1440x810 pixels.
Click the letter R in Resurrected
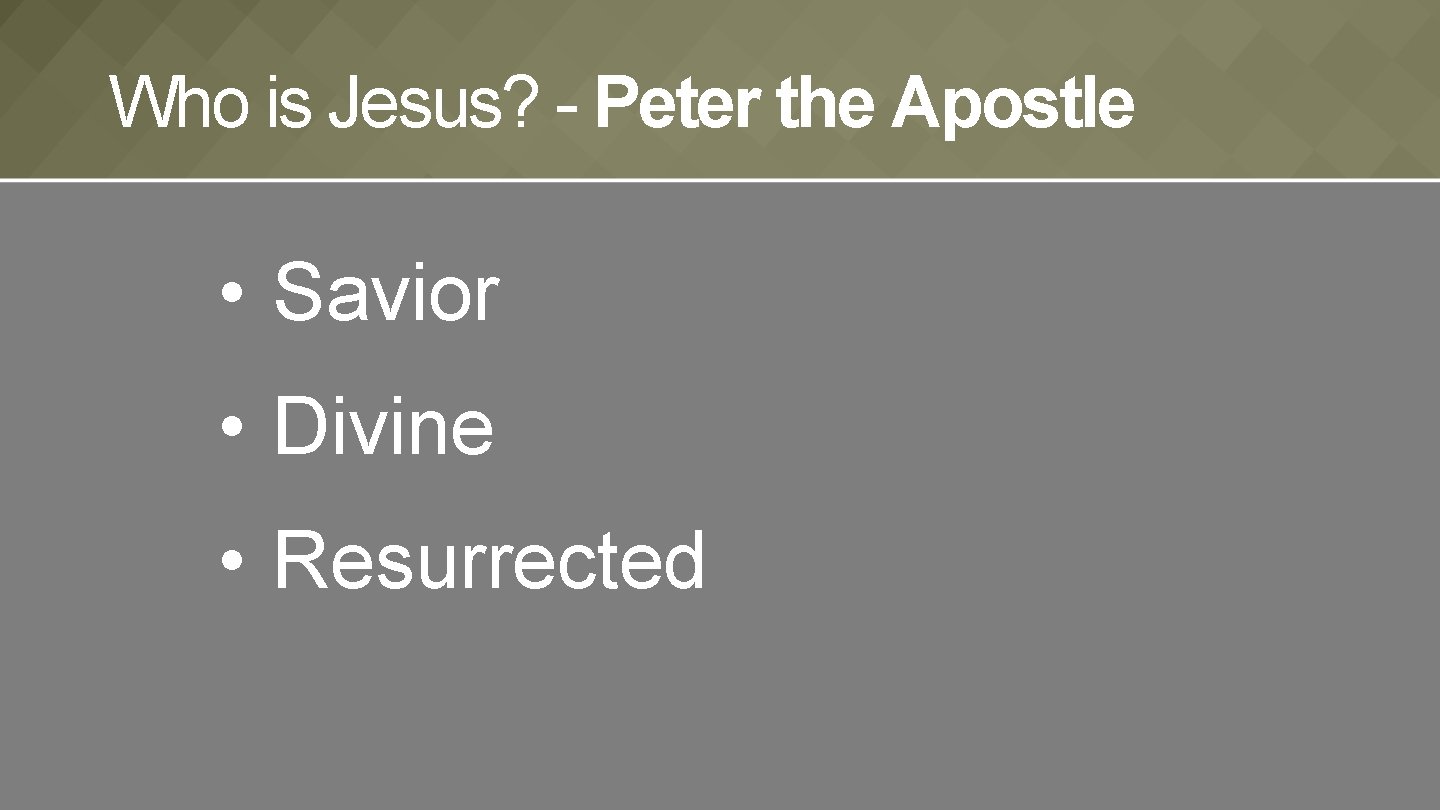tap(297, 560)
